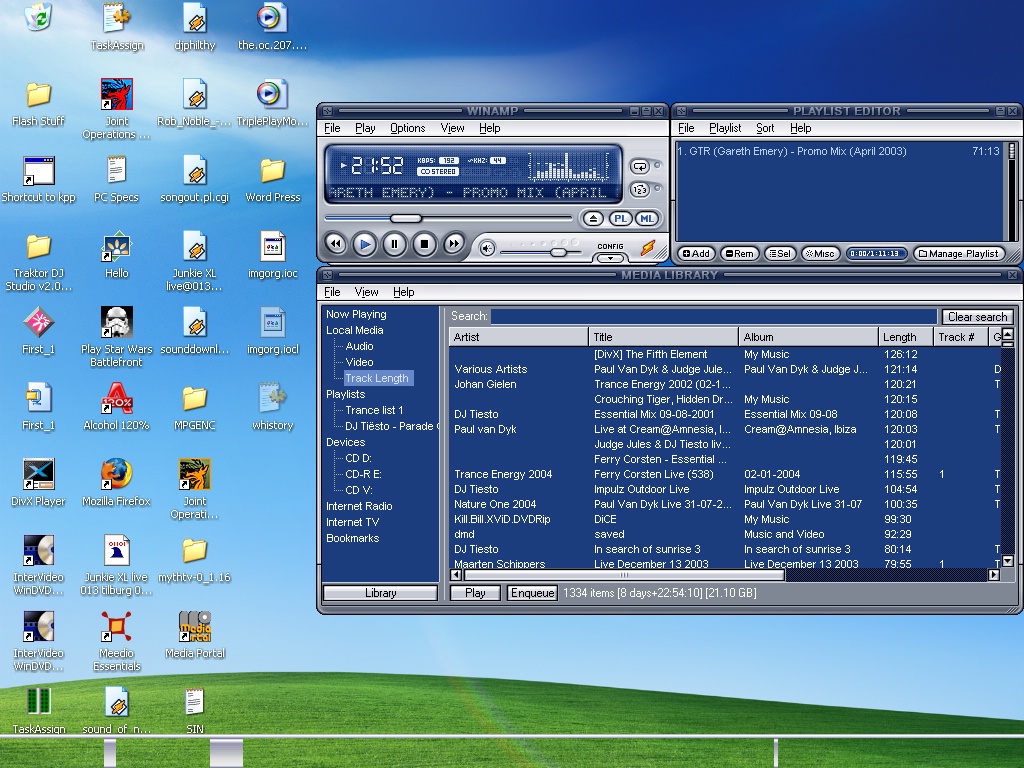The height and width of the screenshot is (768, 1024).
Task: Select the Play Star Wars Battlefront icon
Action: click(116, 337)
